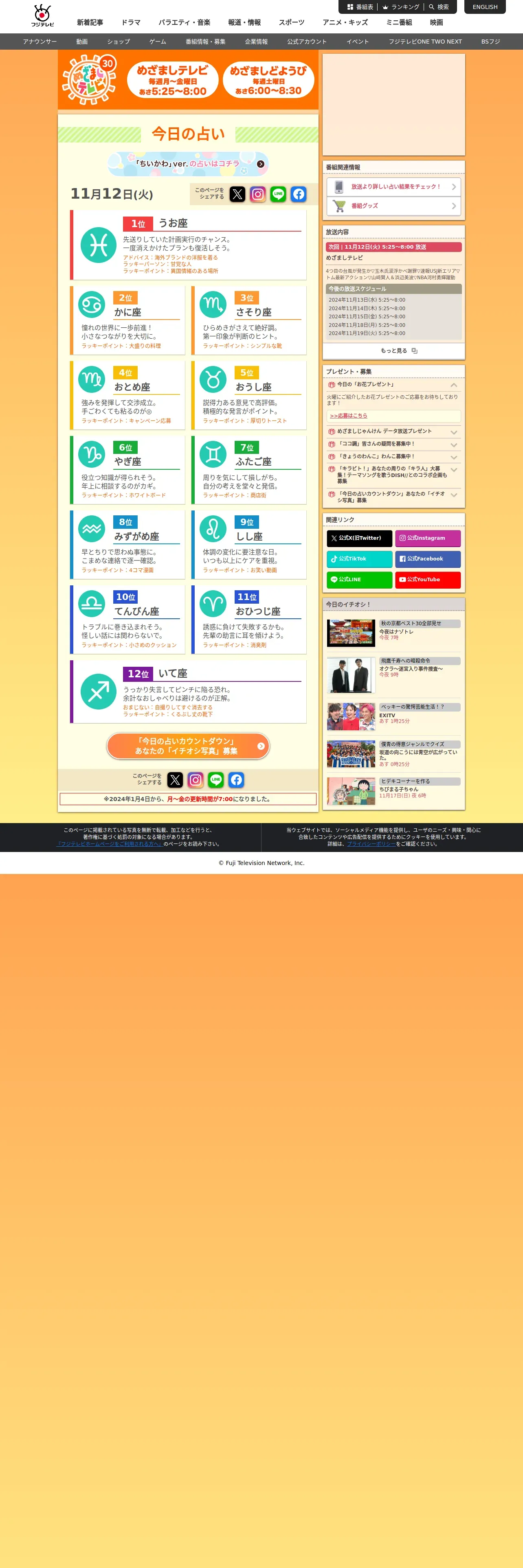Share on Facebook using bottom share icon
The height and width of the screenshot is (1568, 523).
click(x=236, y=780)
